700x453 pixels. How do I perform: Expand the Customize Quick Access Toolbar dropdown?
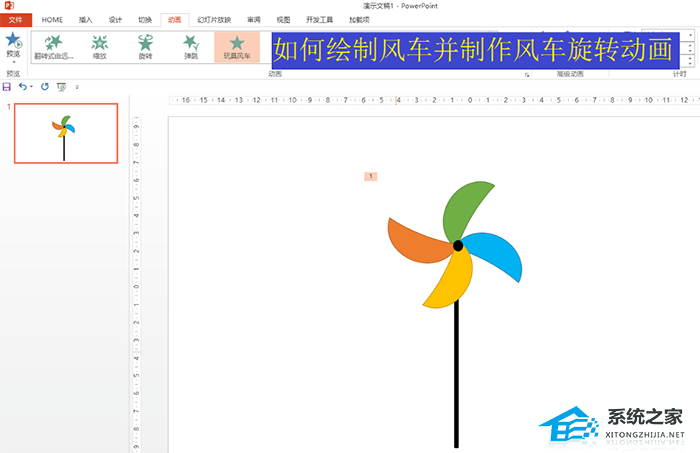click(77, 87)
